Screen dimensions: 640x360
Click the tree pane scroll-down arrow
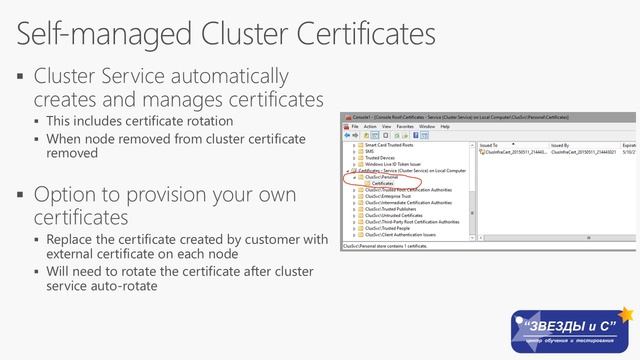[x=472, y=238]
